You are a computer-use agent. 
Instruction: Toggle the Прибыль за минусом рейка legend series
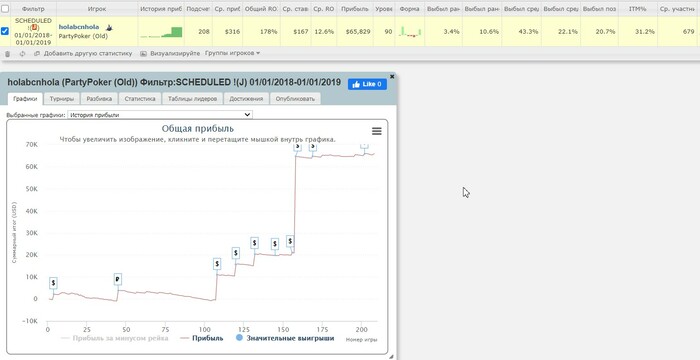click(114, 338)
